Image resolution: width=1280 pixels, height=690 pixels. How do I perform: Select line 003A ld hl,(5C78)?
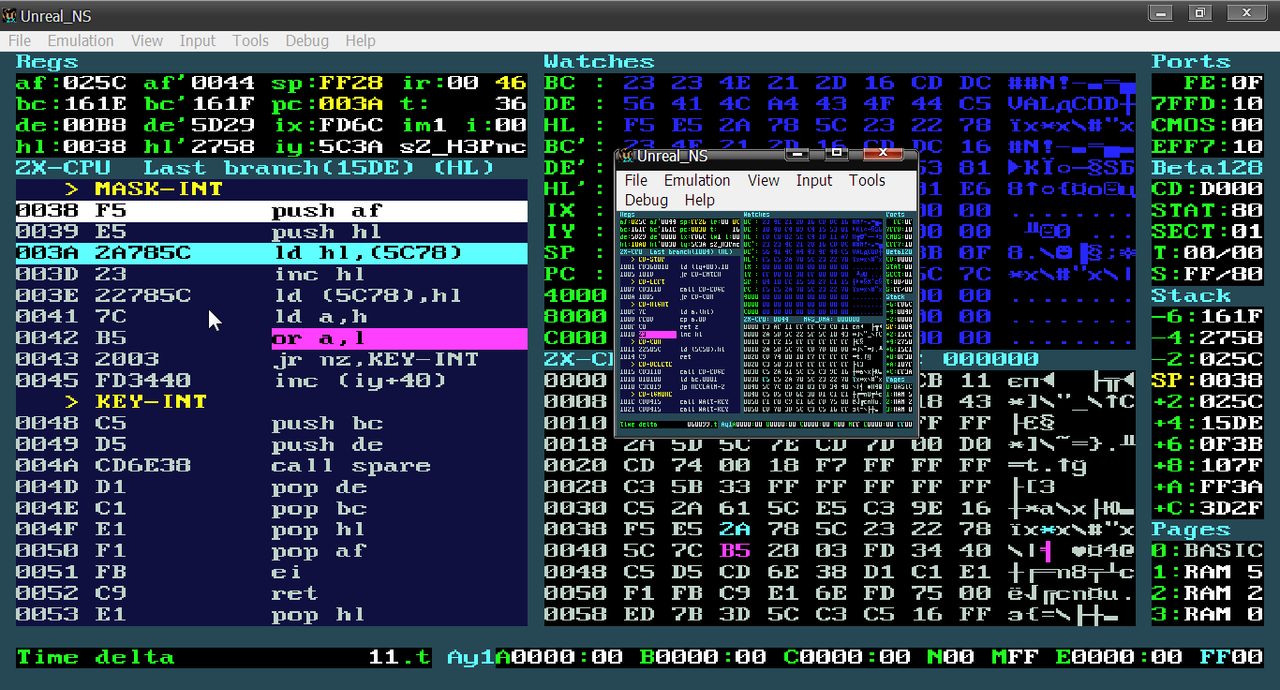271,253
